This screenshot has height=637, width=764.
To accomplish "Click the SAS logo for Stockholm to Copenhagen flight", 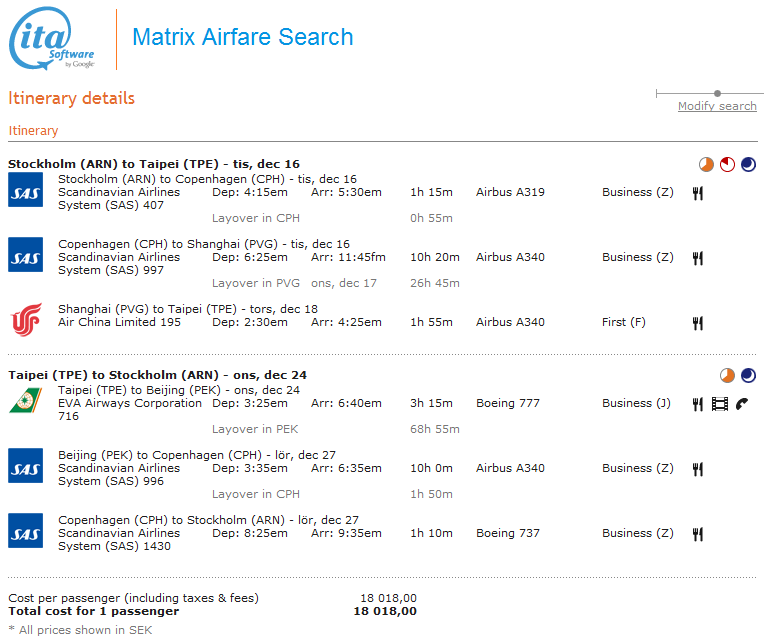I will pos(25,190).
